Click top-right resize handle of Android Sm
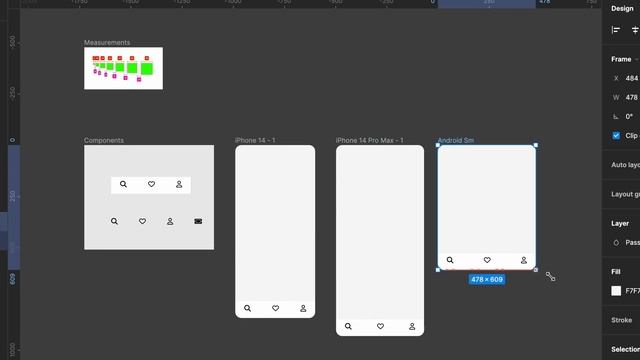 pos(536,145)
